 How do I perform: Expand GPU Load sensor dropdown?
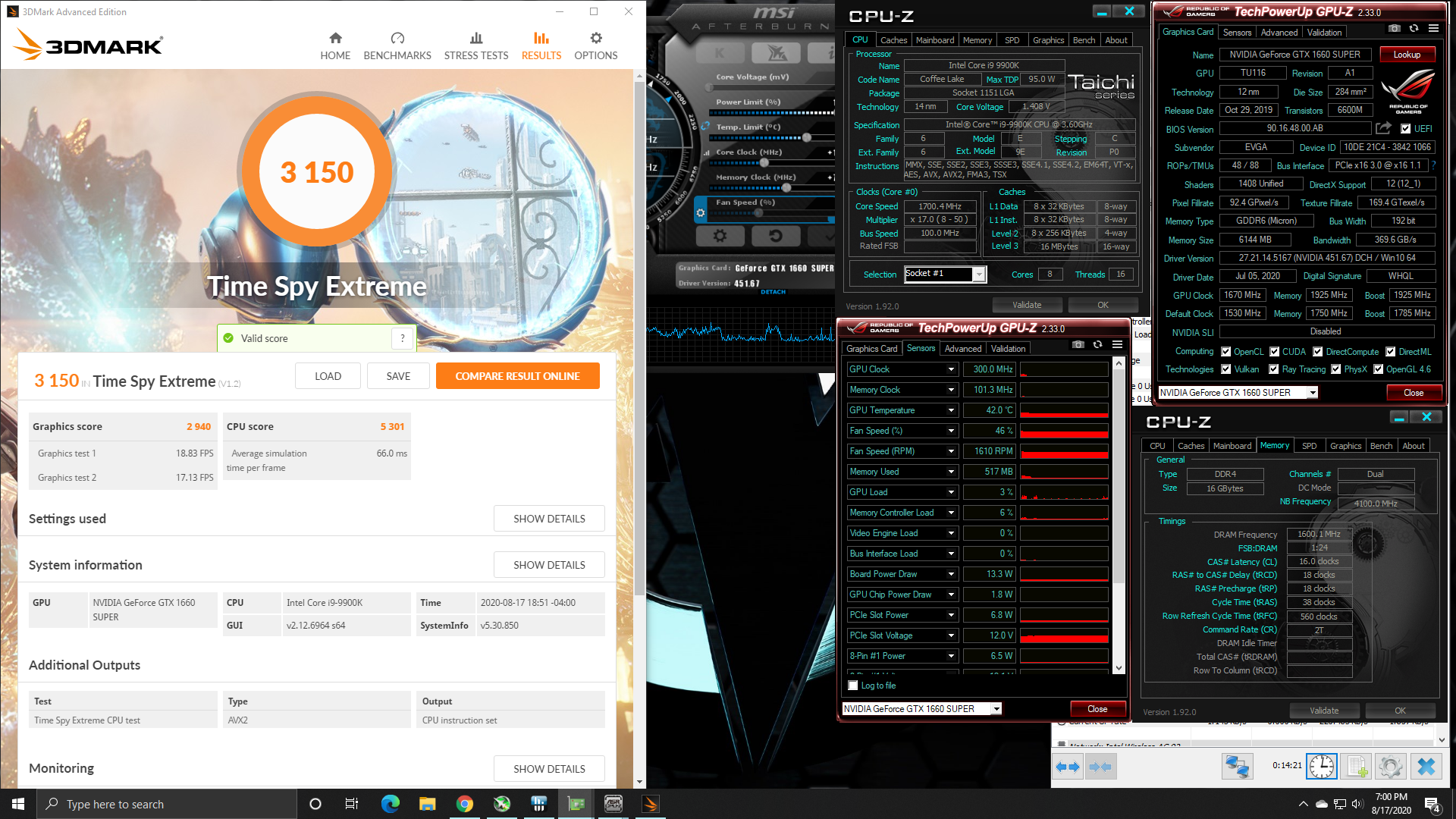coord(951,492)
